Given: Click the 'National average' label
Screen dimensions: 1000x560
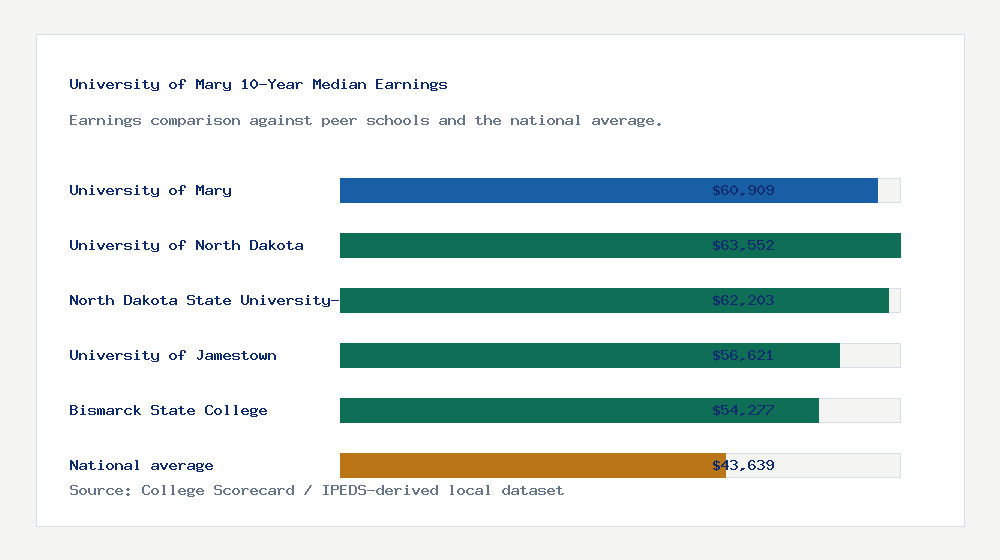Looking at the screenshot, I should [x=141, y=465].
